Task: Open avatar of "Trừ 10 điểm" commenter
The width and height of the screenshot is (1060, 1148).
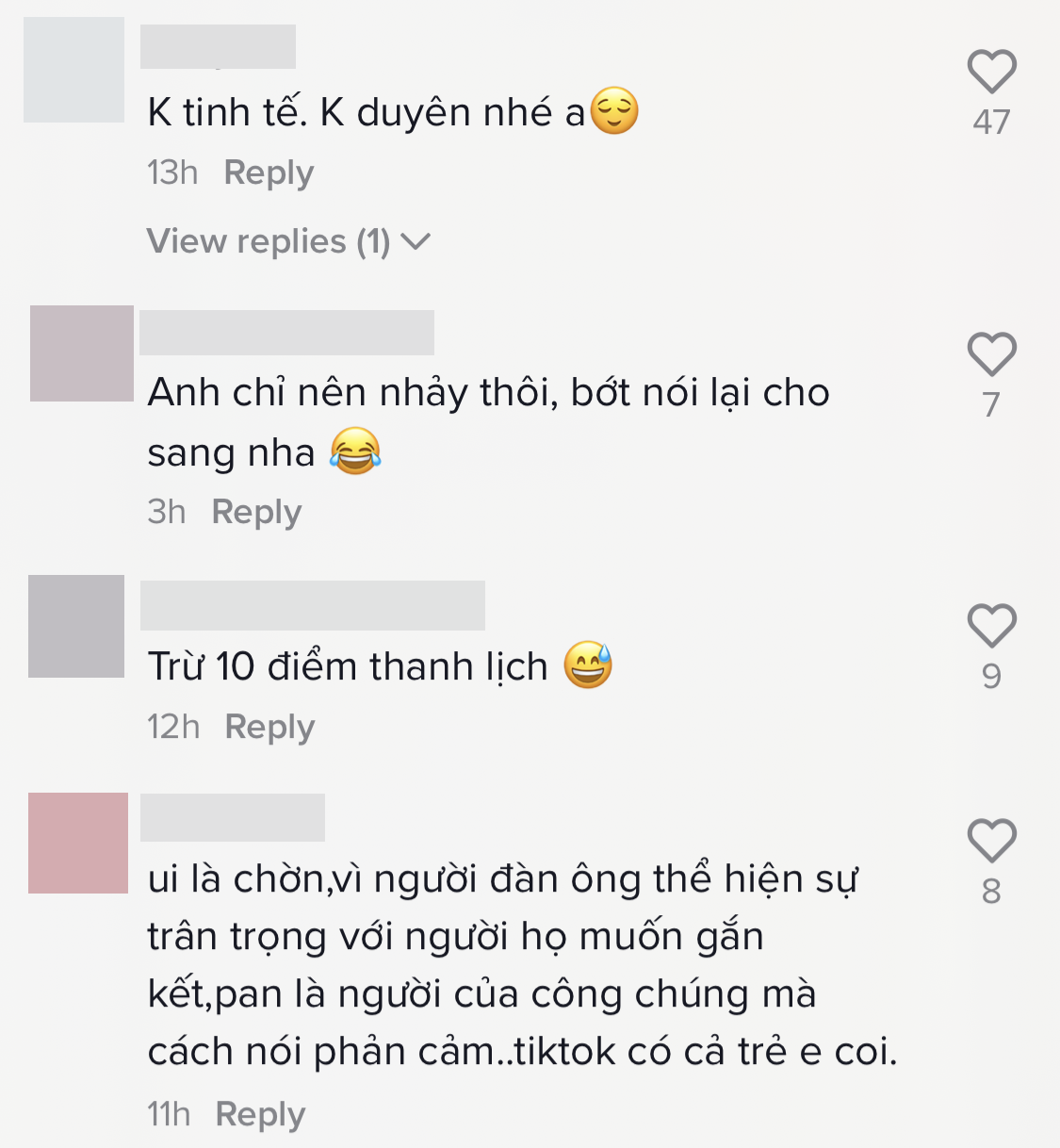Action: click(x=76, y=626)
